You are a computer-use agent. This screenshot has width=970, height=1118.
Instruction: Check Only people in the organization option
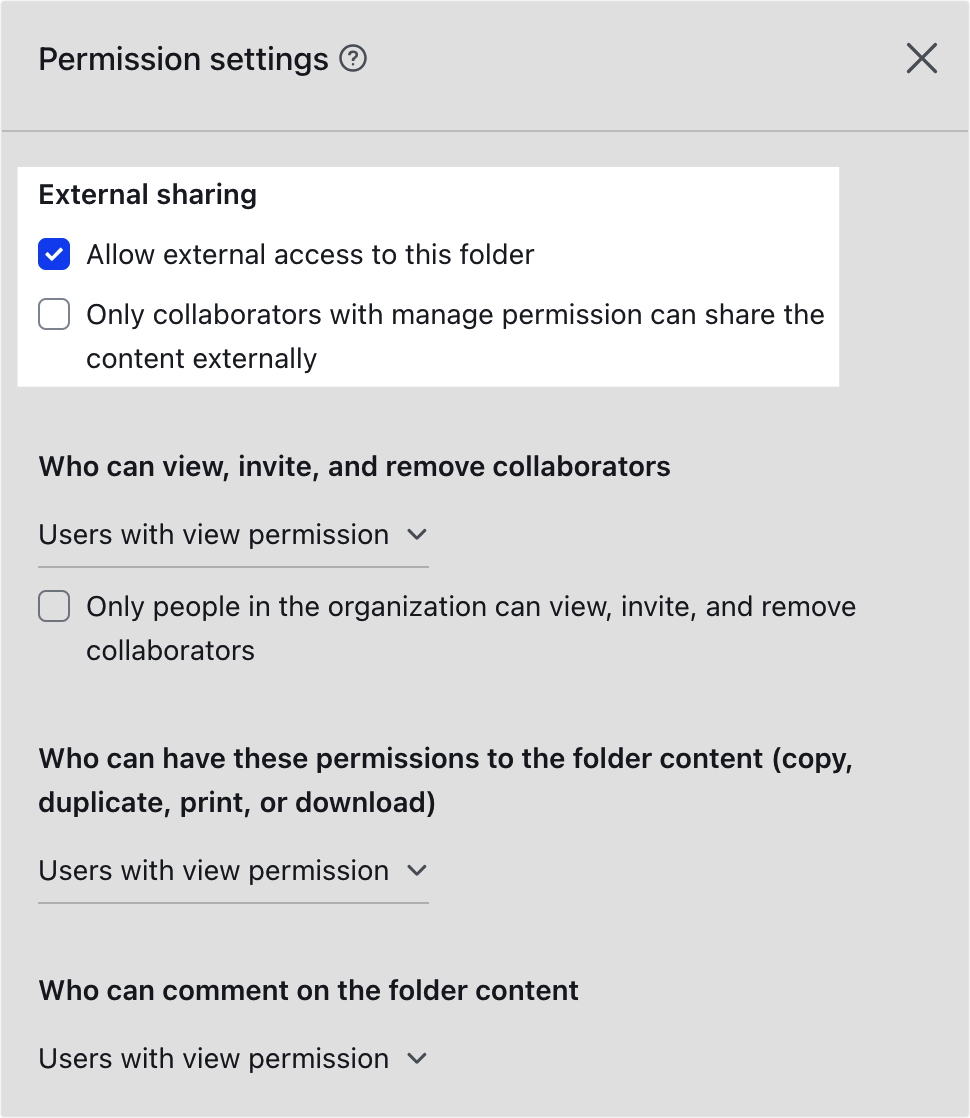pyautogui.click(x=54, y=606)
